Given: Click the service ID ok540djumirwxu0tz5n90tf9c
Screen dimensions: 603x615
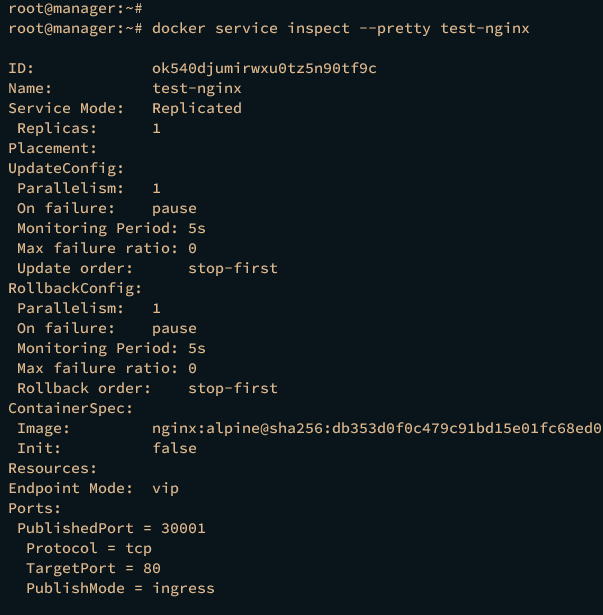Looking at the screenshot, I should [x=264, y=69].
